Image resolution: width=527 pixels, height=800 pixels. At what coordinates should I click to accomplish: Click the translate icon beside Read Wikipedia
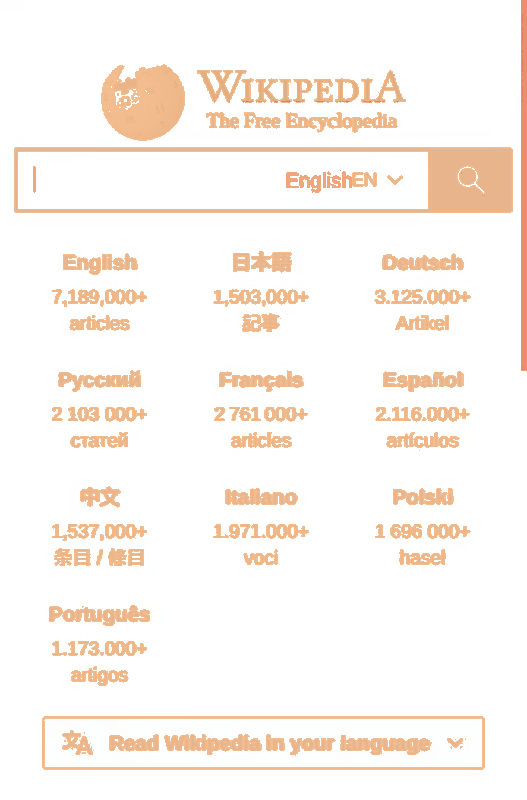(77, 742)
